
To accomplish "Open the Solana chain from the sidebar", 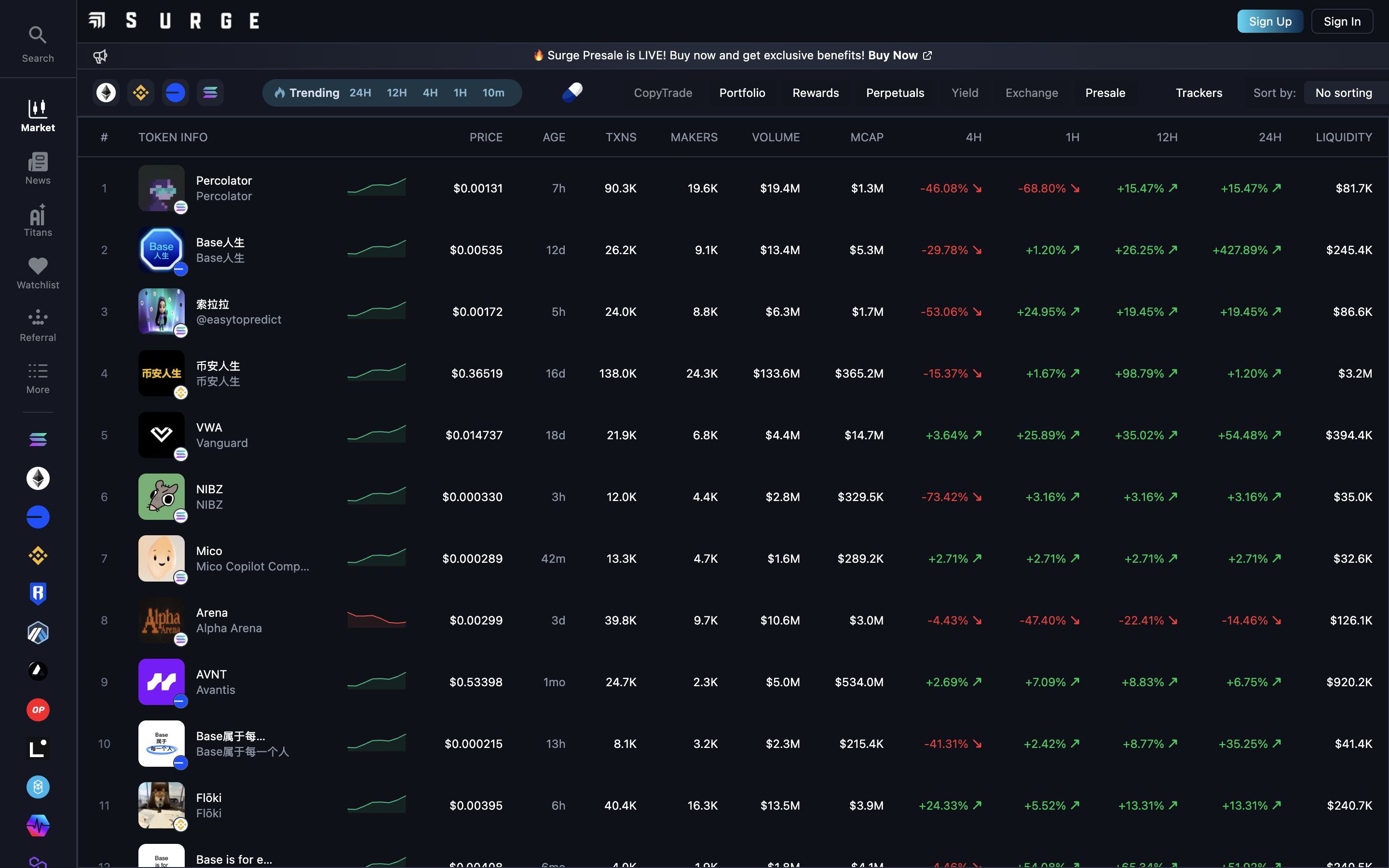I will [38, 439].
